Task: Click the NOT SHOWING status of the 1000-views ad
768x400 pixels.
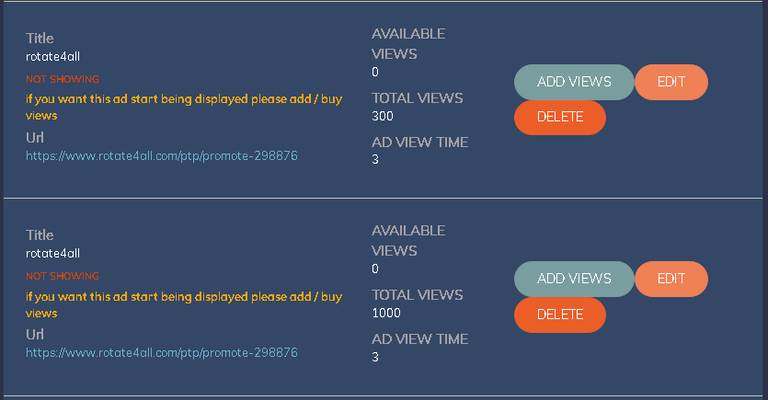Action: coord(62,276)
